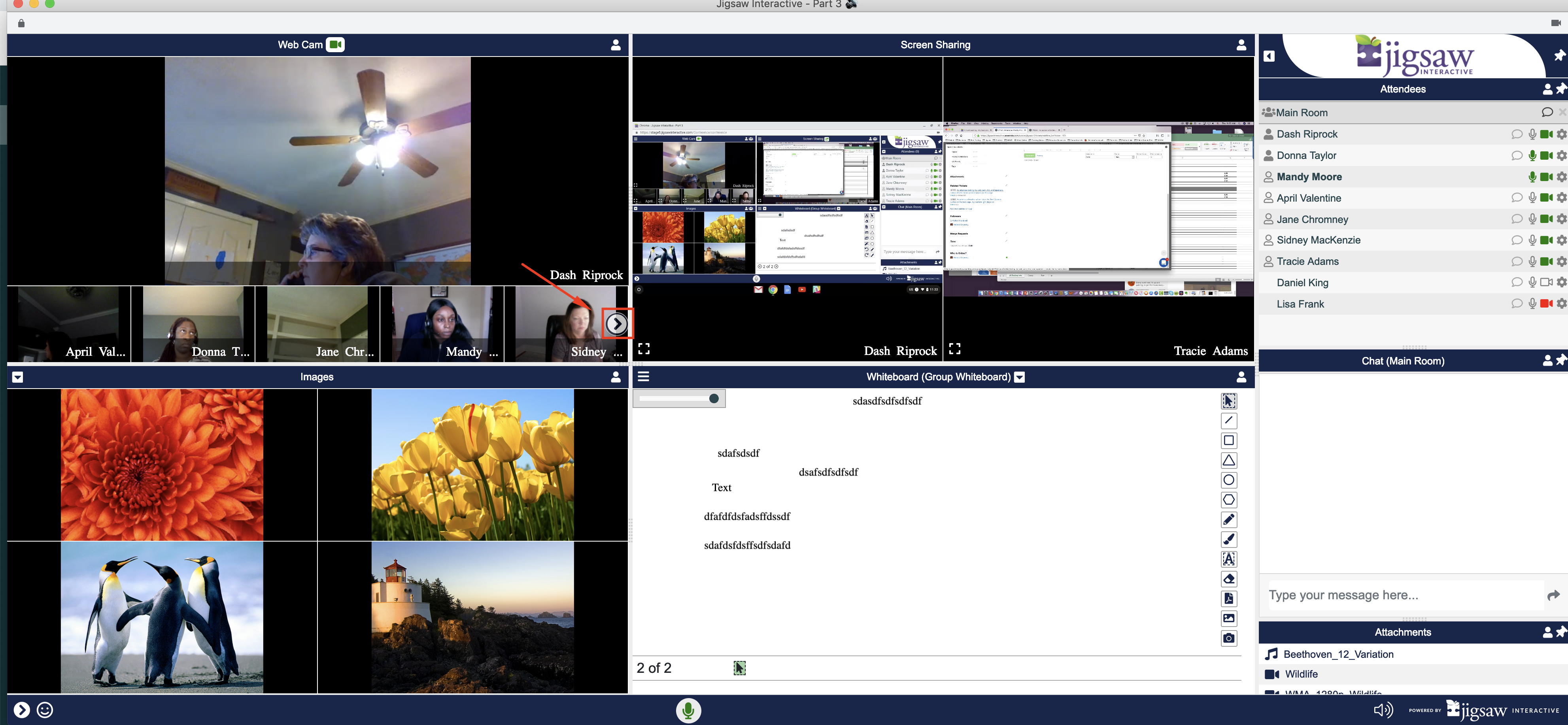
Task: Select the text box tool
Action: [x=1228, y=559]
